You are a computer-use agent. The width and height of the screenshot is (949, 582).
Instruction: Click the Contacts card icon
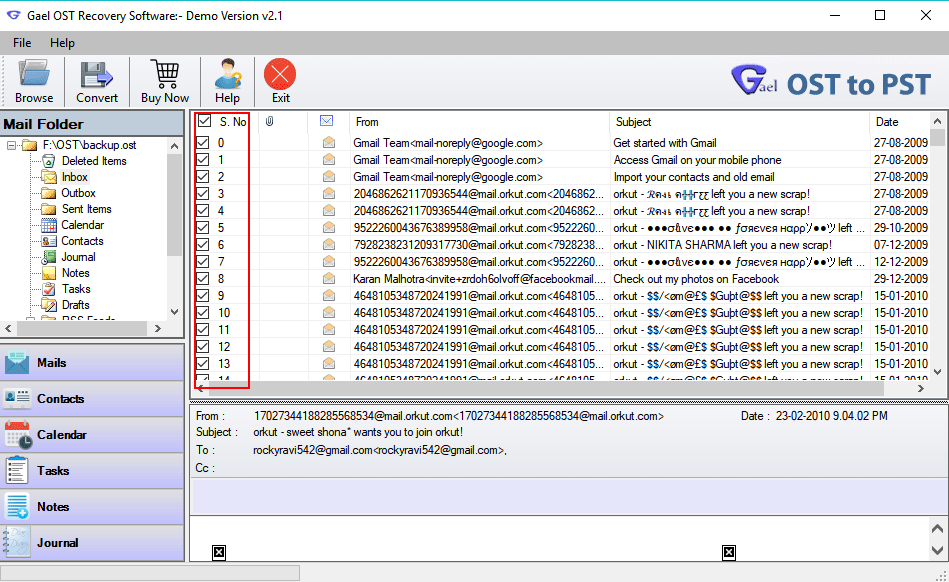17,398
